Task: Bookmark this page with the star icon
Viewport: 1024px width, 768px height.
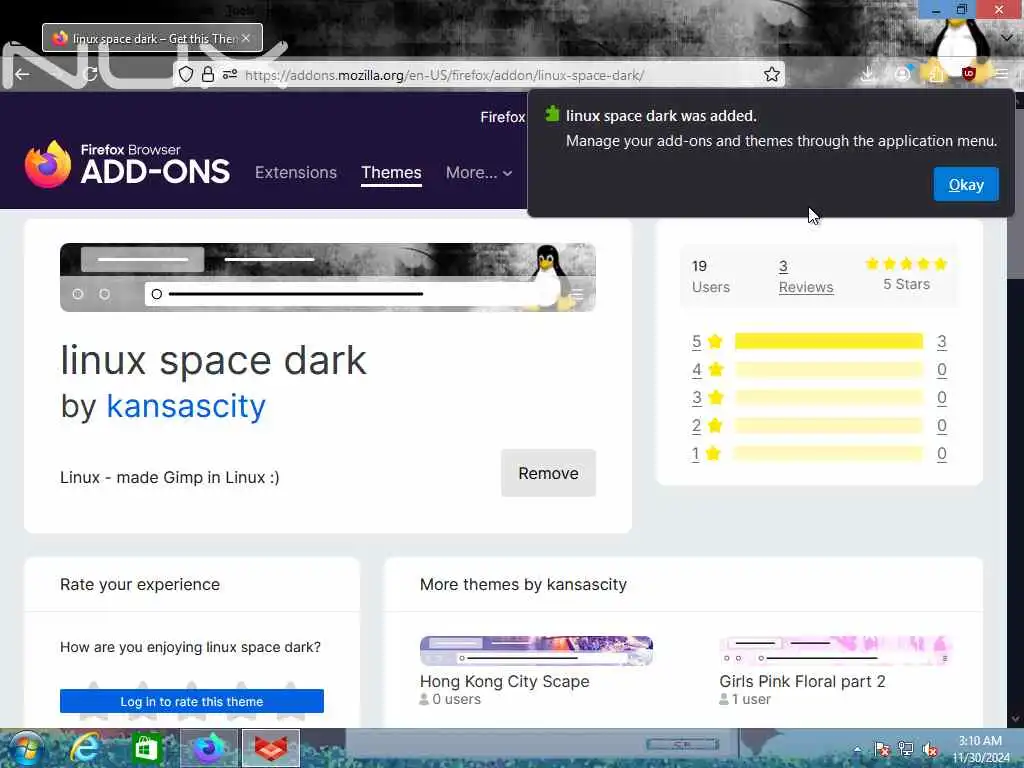Action: [x=771, y=74]
